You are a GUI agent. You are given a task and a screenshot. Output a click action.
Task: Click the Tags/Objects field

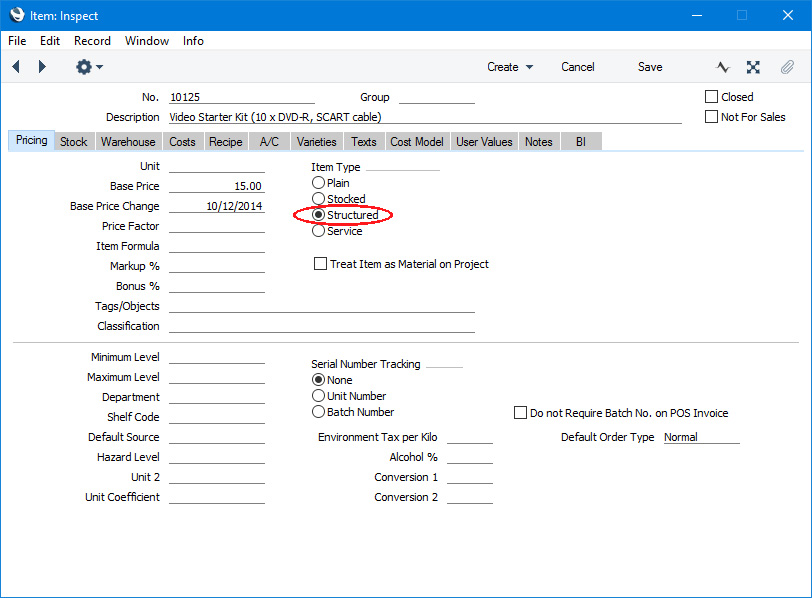coord(322,306)
